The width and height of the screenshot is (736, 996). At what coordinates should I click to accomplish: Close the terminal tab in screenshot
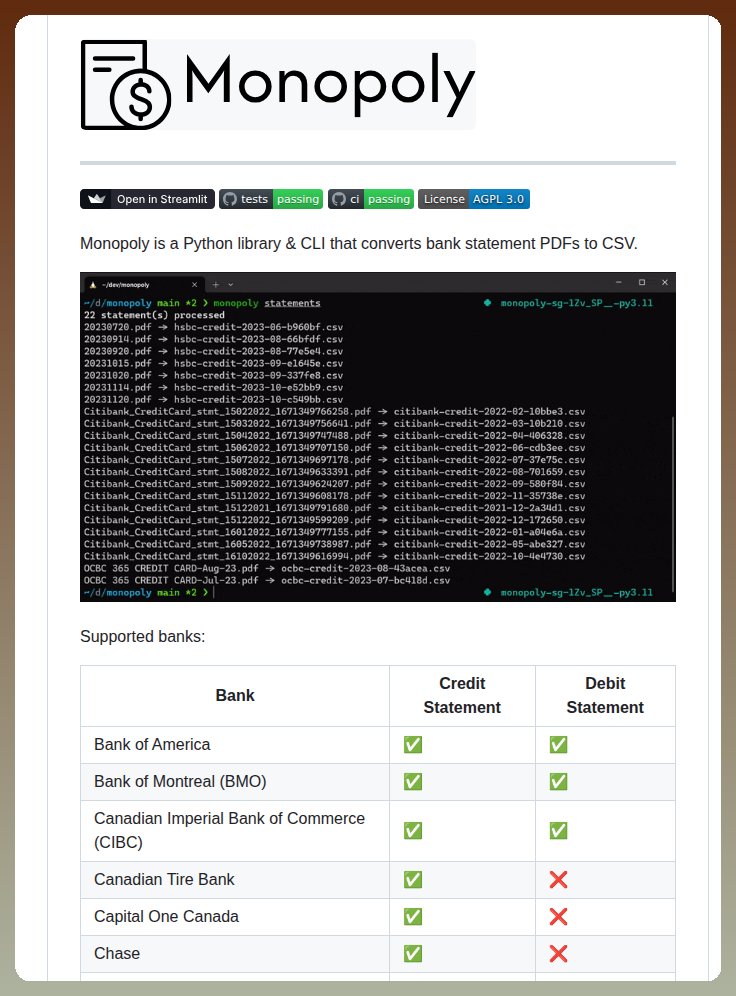pyautogui.click(x=194, y=285)
